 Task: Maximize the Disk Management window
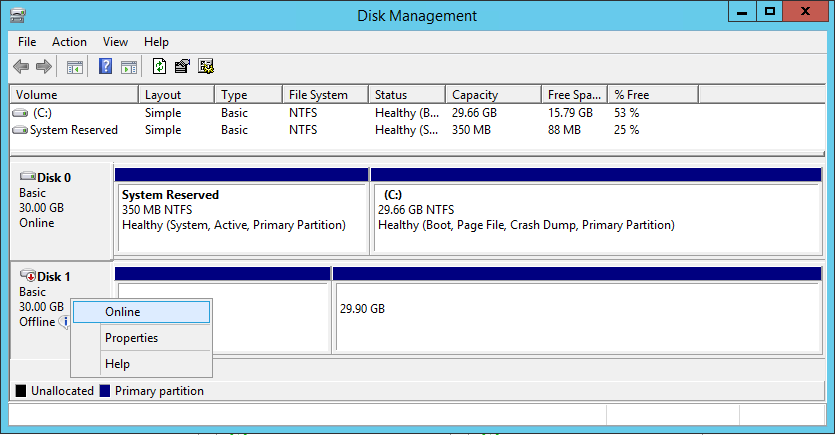(769, 12)
